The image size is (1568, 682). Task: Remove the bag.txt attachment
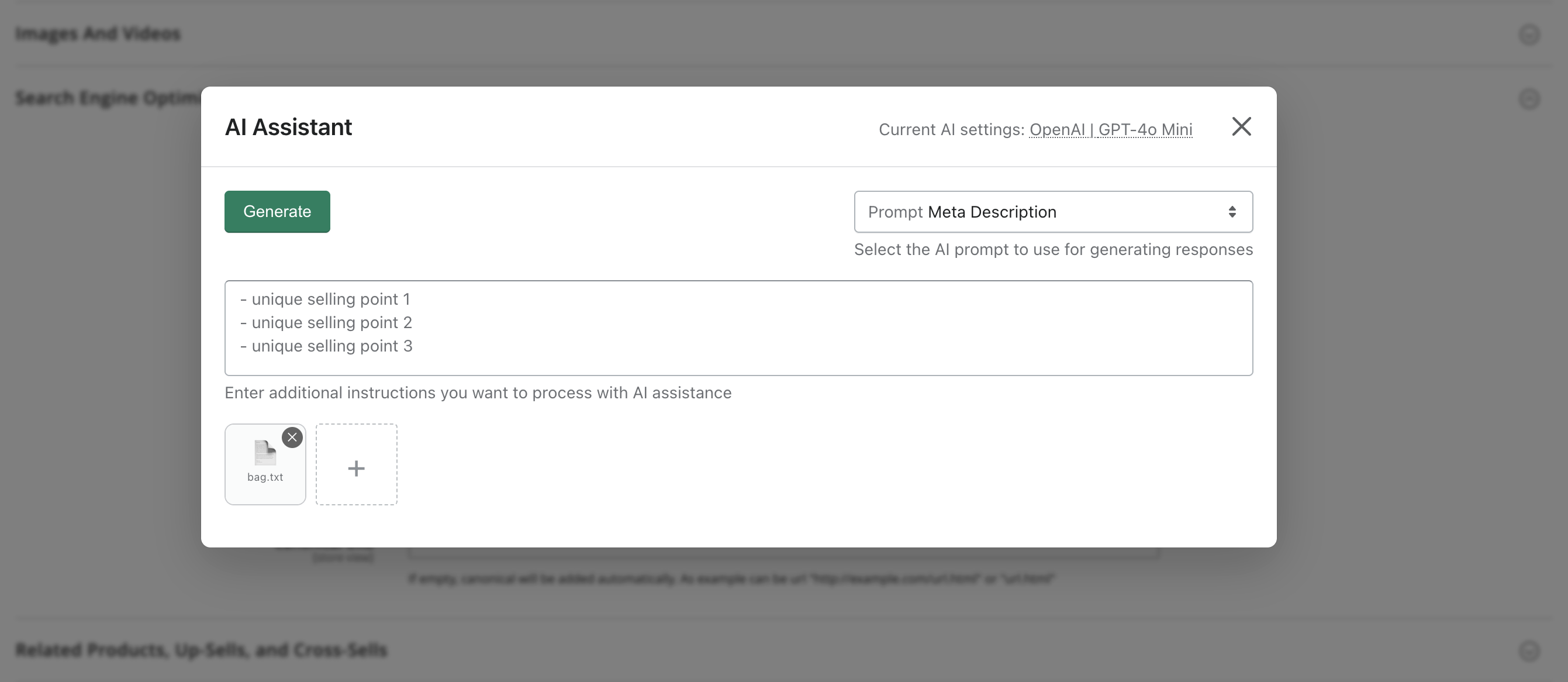292,437
